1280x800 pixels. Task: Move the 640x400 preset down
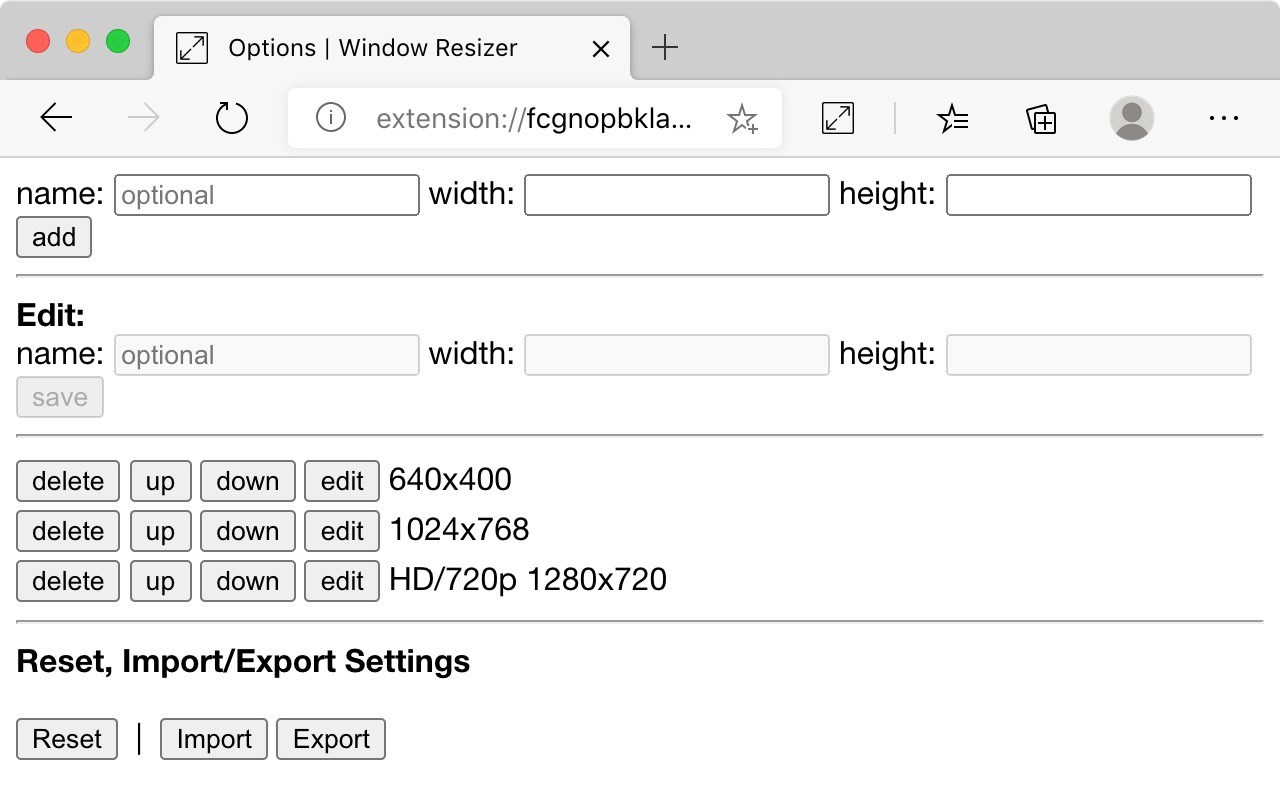247,481
